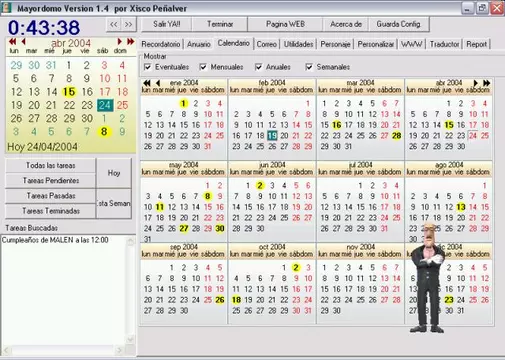The image size is (505, 360).
Task: Show Todas las tareas
Action: [50, 165]
